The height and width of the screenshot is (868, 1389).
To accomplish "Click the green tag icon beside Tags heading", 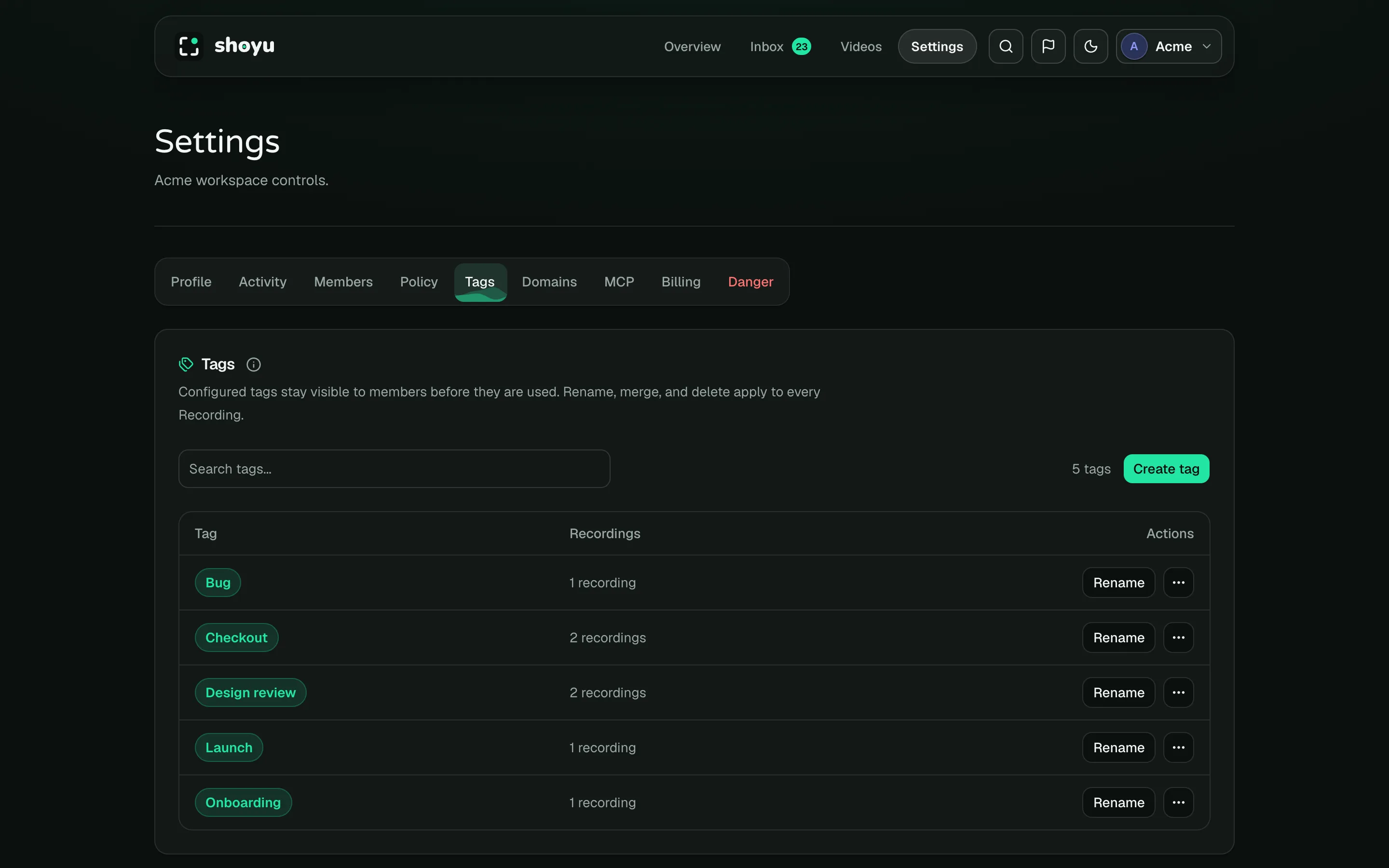I will [x=186, y=365].
